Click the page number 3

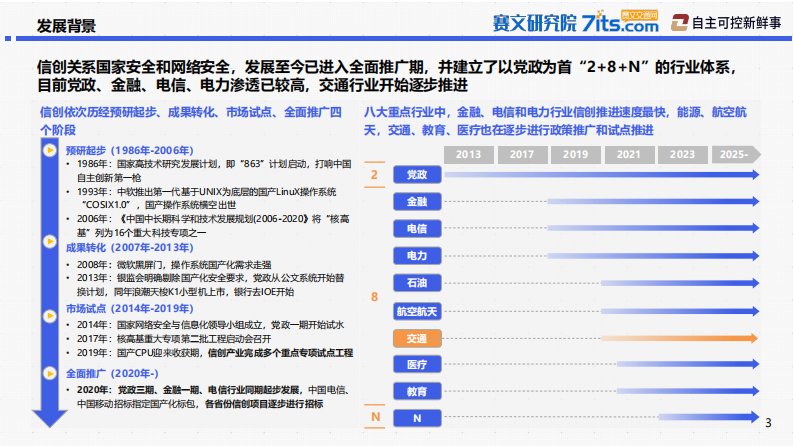click(x=767, y=421)
